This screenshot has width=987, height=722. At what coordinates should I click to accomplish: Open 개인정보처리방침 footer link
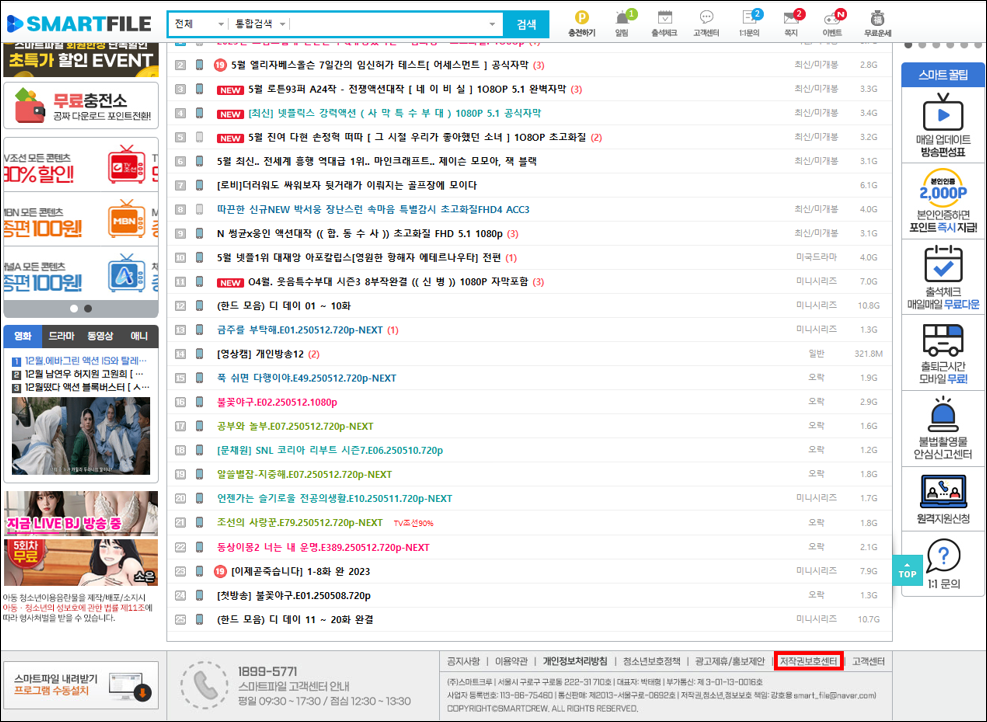[x=575, y=661]
